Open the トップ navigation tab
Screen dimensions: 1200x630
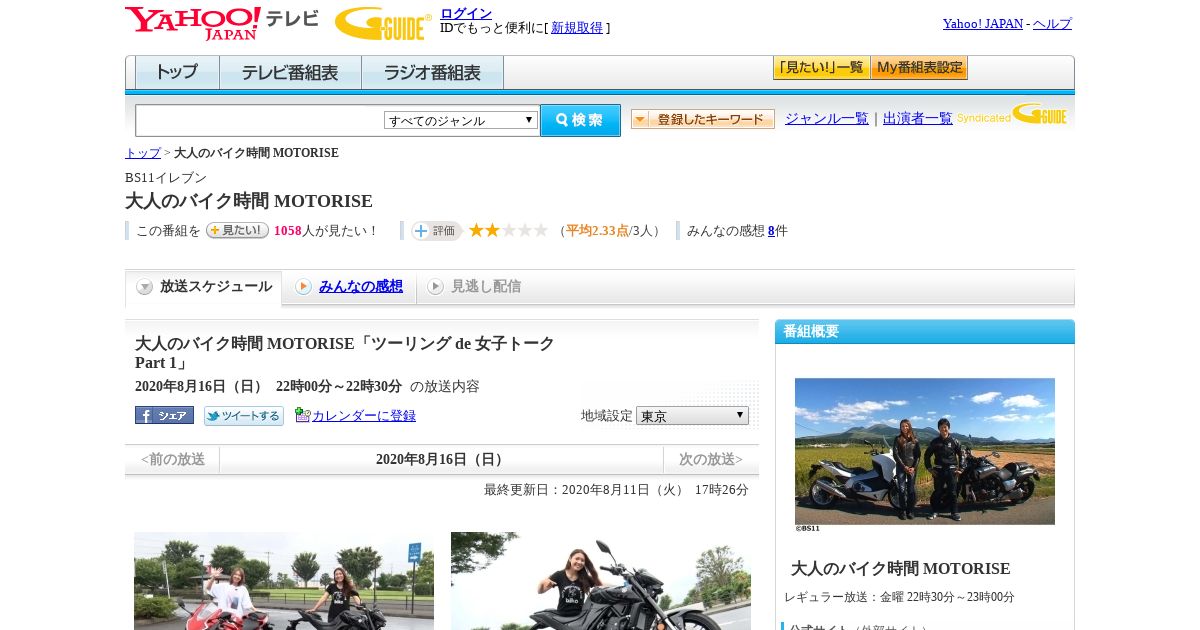[x=177, y=73]
